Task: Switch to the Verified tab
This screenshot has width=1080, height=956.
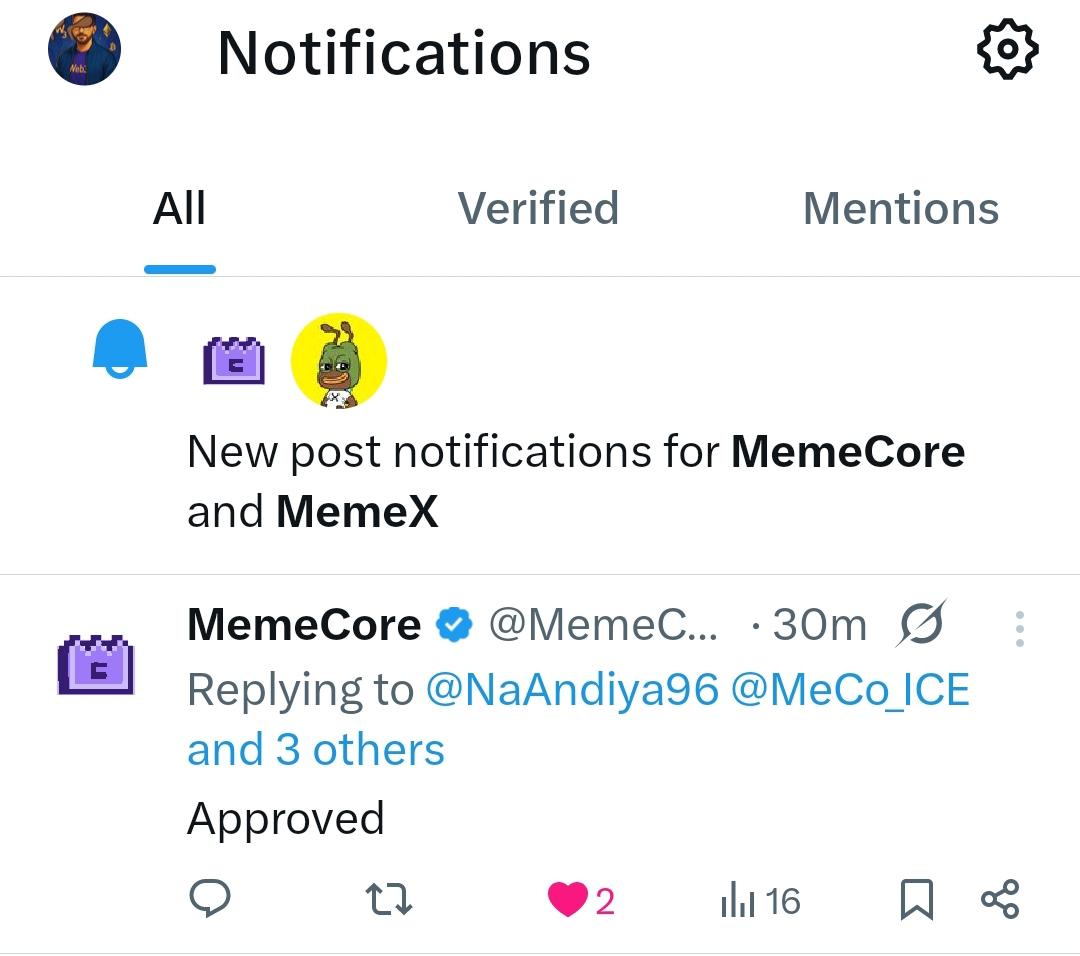Action: coord(538,209)
